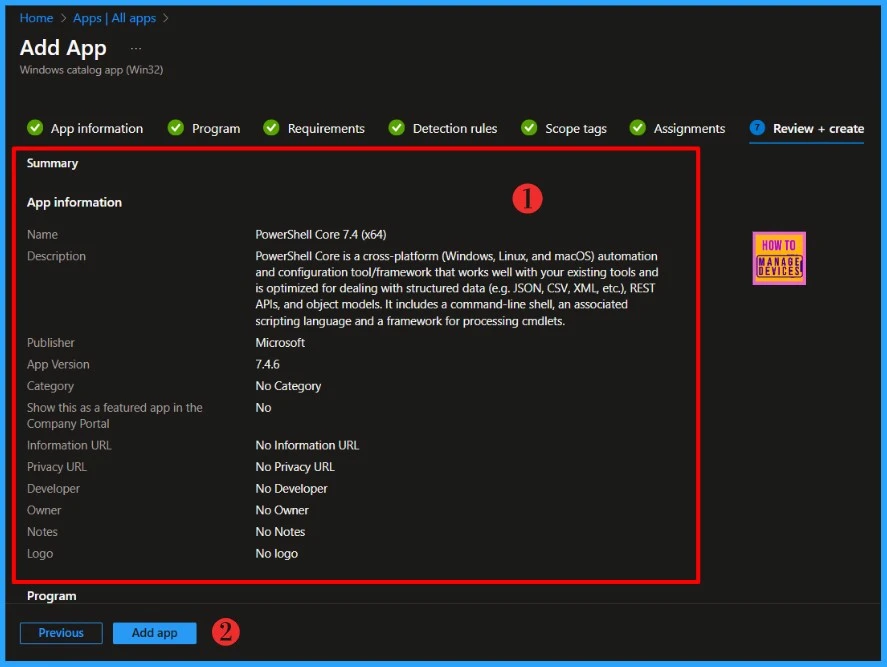This screenshot has height=667, width=887.
Task: Click the No Privacy URL value
Action: tap(295, 467)
